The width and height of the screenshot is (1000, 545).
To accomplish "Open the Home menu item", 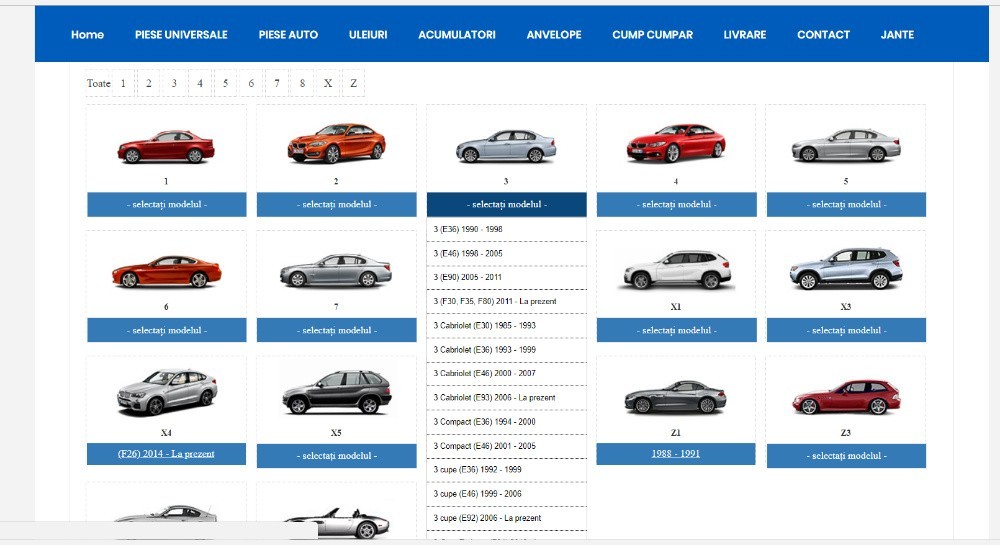I will (87, 34).
